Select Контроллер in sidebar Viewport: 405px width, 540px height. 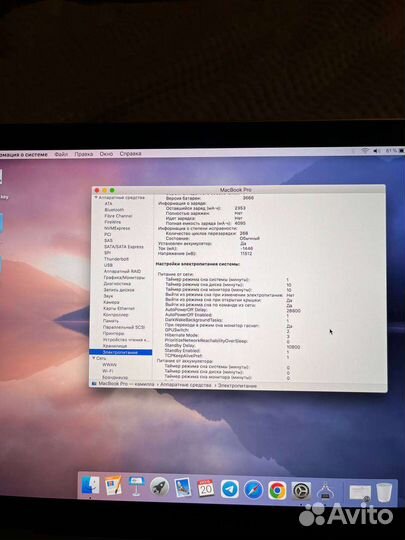click(x=115, y=314)
